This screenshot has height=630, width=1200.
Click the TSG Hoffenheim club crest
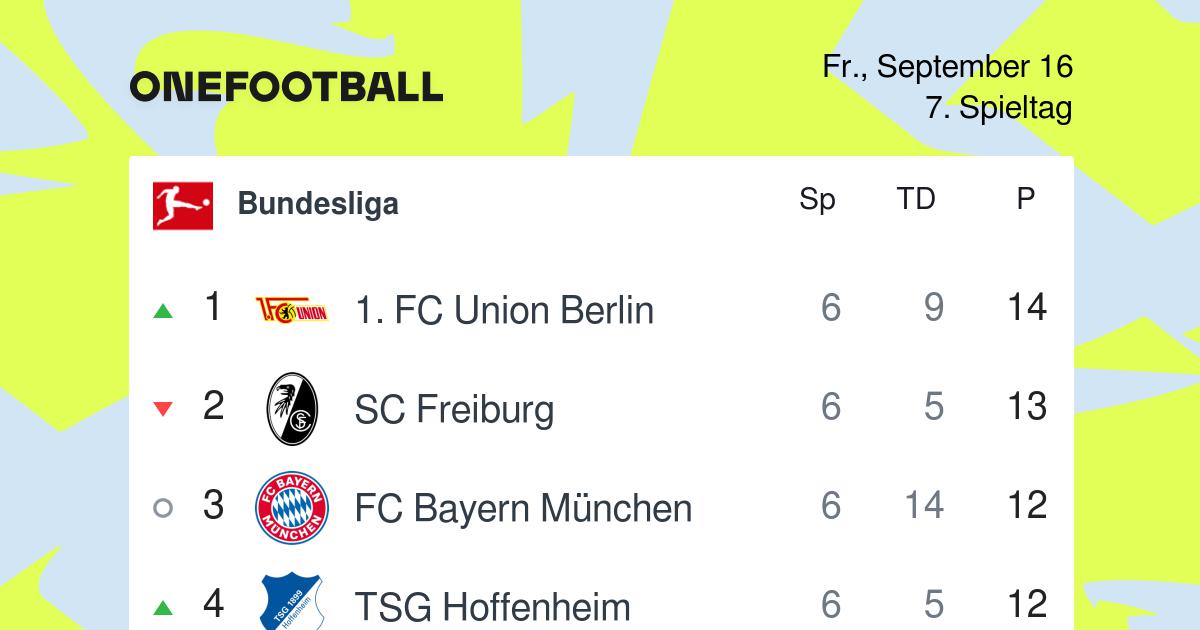[292, 603]
